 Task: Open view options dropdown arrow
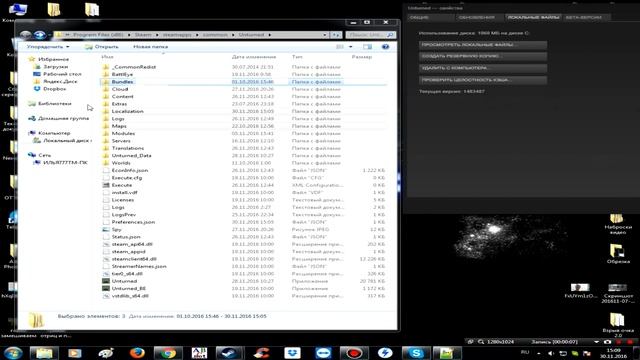tap(350, 47)
